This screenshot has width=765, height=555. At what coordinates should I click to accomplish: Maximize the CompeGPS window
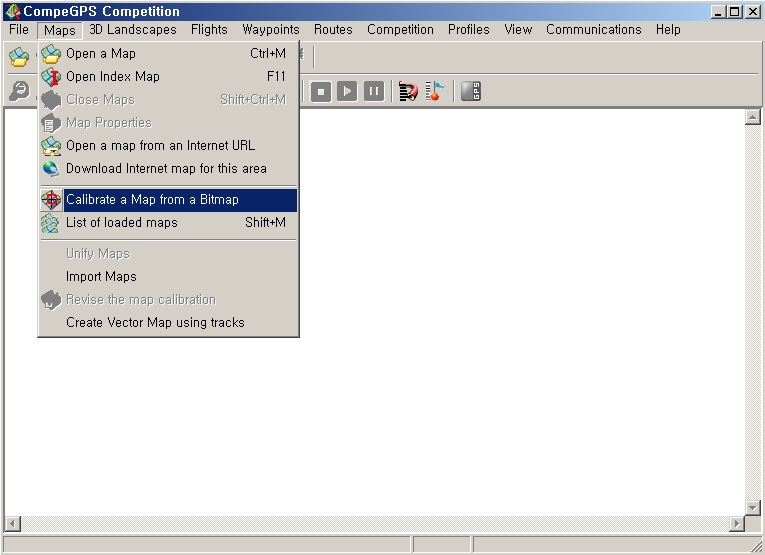(x=734, y=12)
